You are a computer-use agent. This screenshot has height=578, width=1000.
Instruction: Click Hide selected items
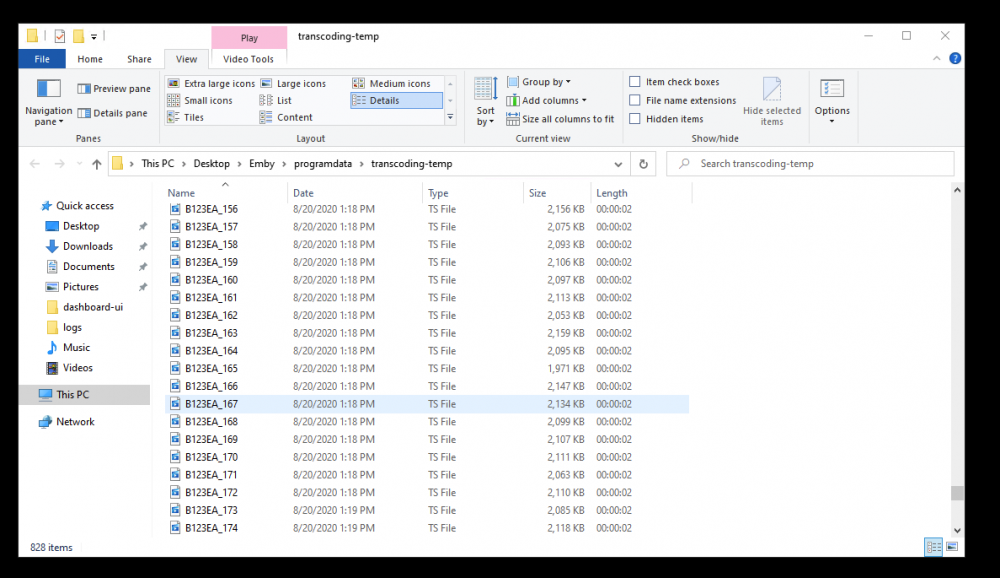tap(771, 100)
